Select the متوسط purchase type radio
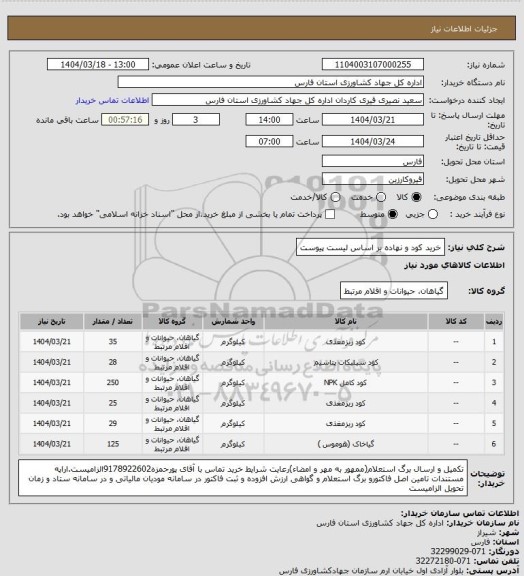 393,214
